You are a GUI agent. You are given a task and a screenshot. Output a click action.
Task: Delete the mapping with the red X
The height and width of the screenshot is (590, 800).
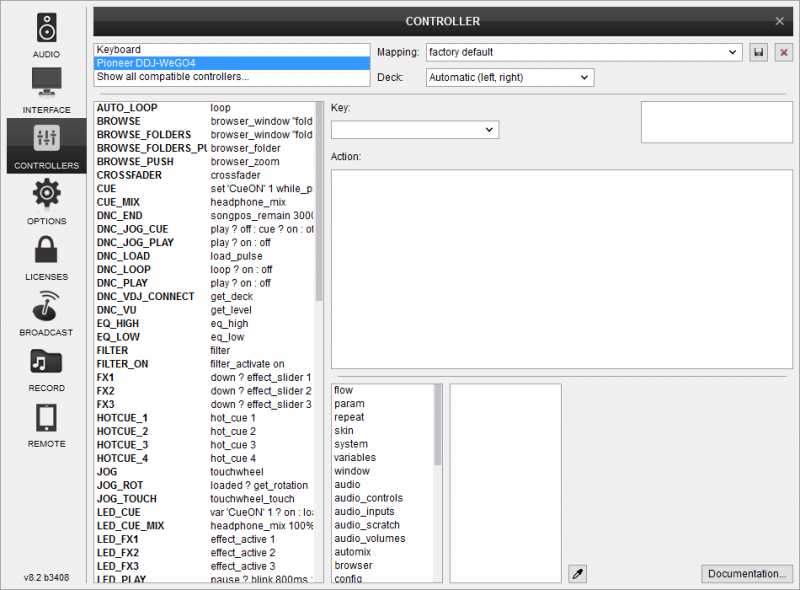[x=784, y=52]
